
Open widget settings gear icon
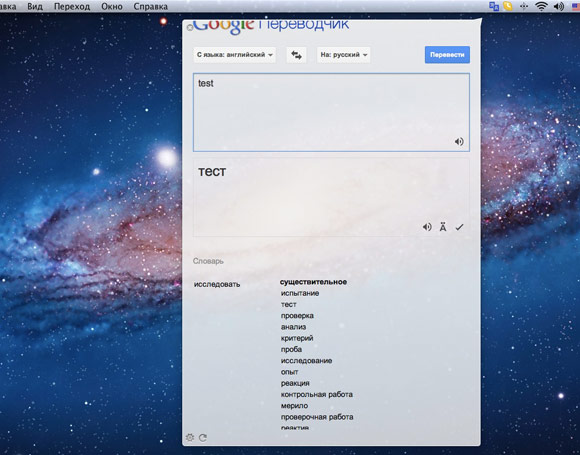tap(190, 438)
